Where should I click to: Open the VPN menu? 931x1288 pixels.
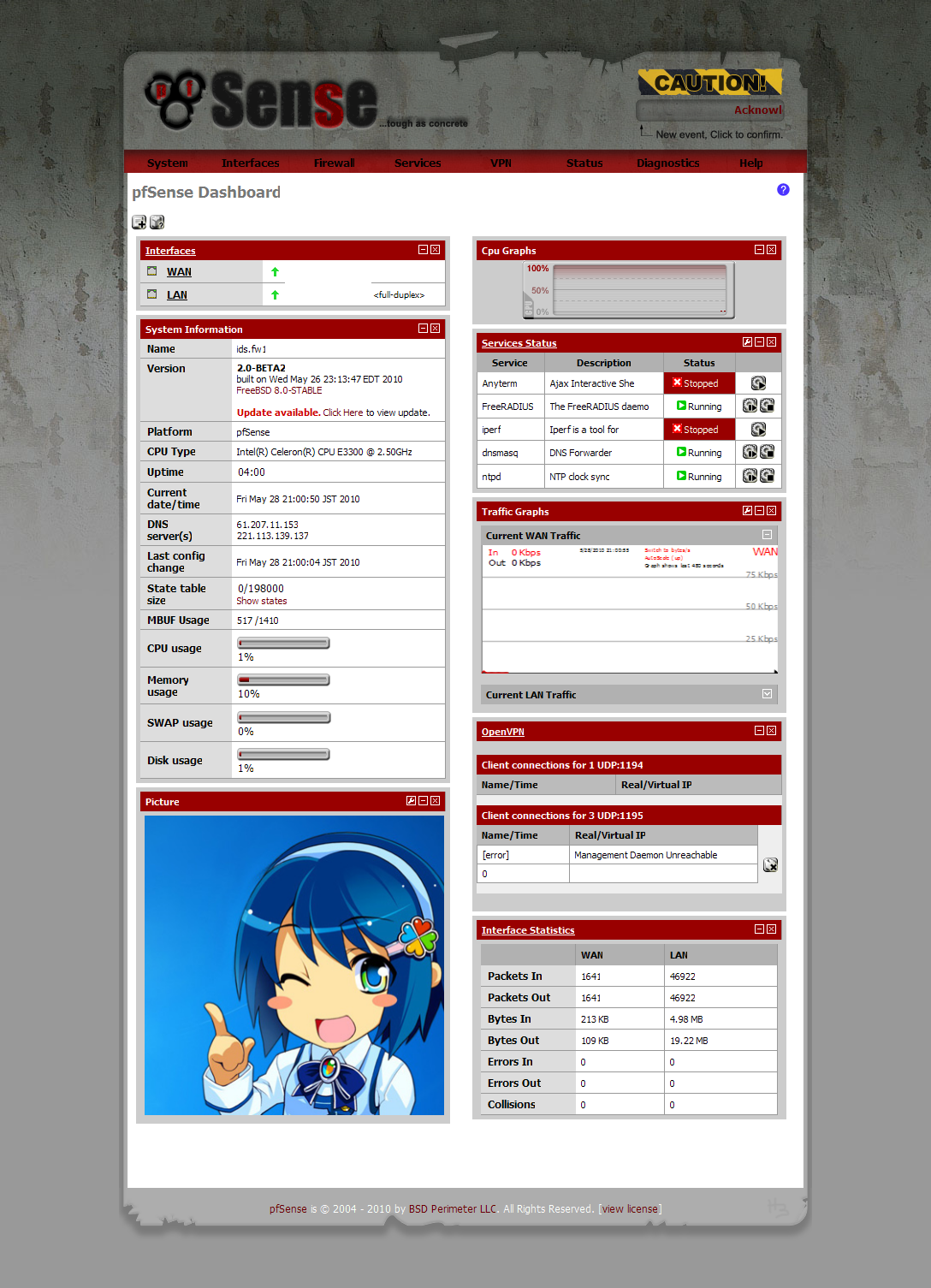[x=501, y=163]
